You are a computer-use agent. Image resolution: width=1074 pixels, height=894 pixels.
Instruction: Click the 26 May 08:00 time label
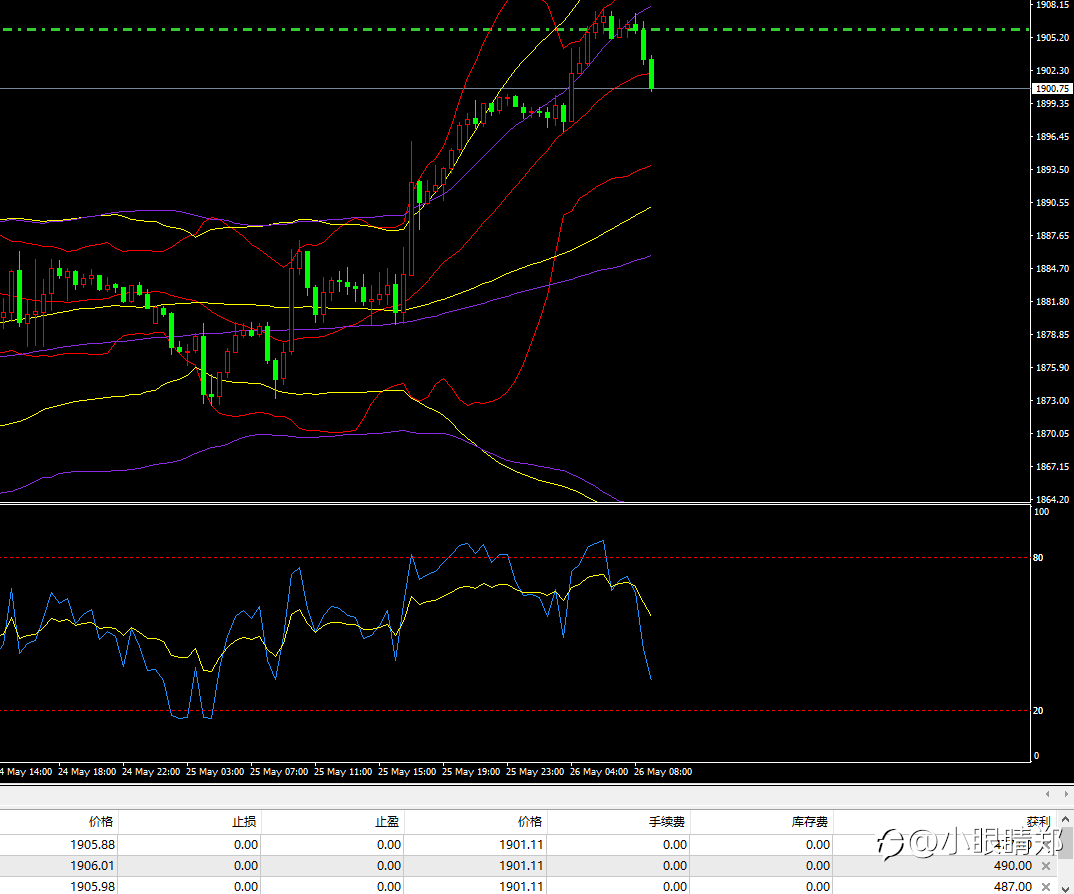[x=663, y=771]
